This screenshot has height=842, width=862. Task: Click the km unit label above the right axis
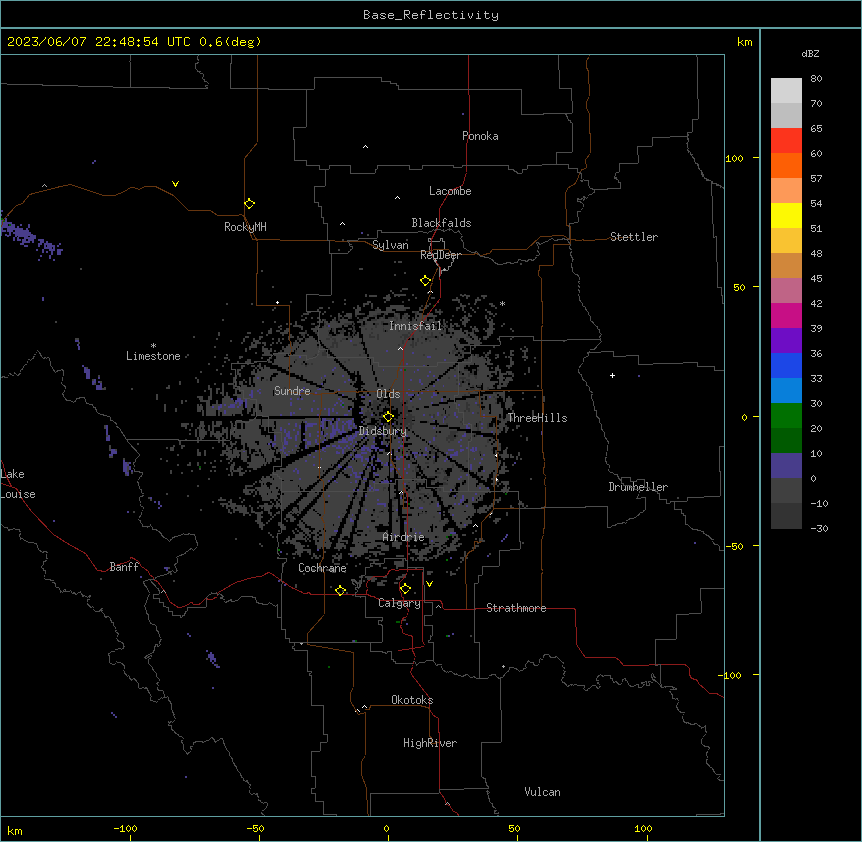tap(744, 42)
